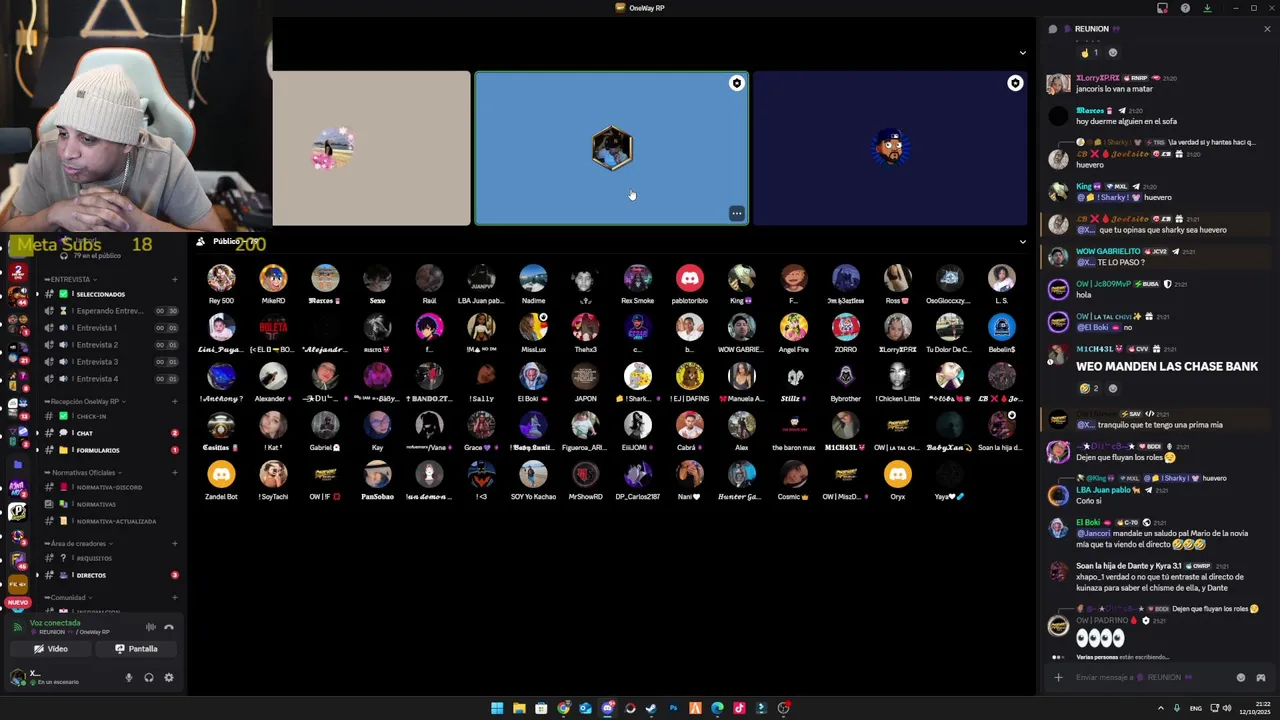This screenshot has height=720, width=1280.
Task: Click the green download update icon
Action: [1207, 8]
